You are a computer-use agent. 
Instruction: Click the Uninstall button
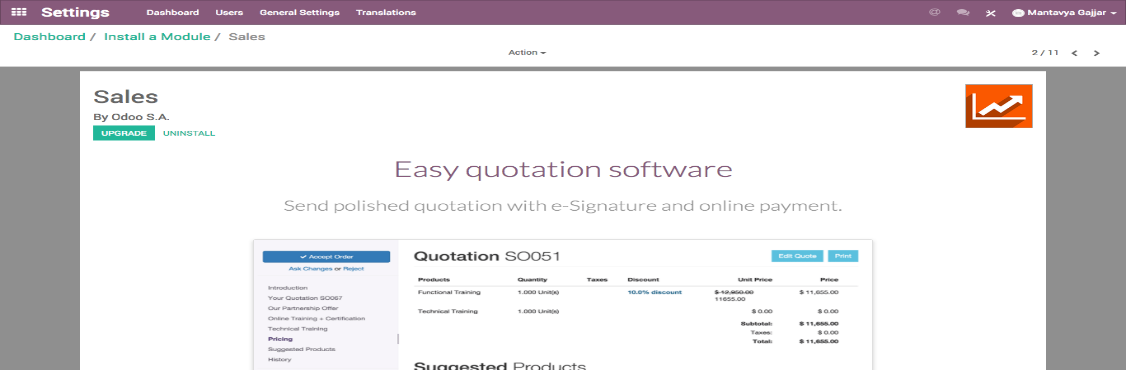tap(189, 133)
